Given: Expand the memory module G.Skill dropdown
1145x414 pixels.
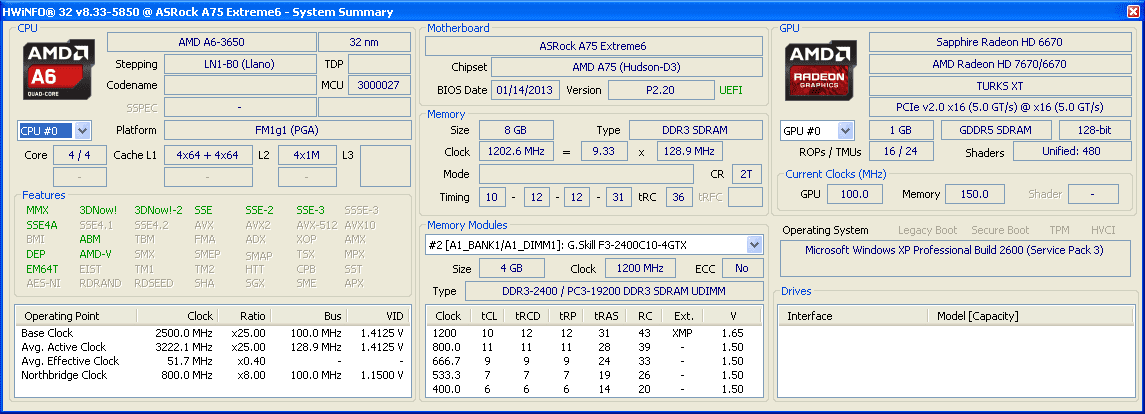Looking at the screenshot, I should 754,245.
